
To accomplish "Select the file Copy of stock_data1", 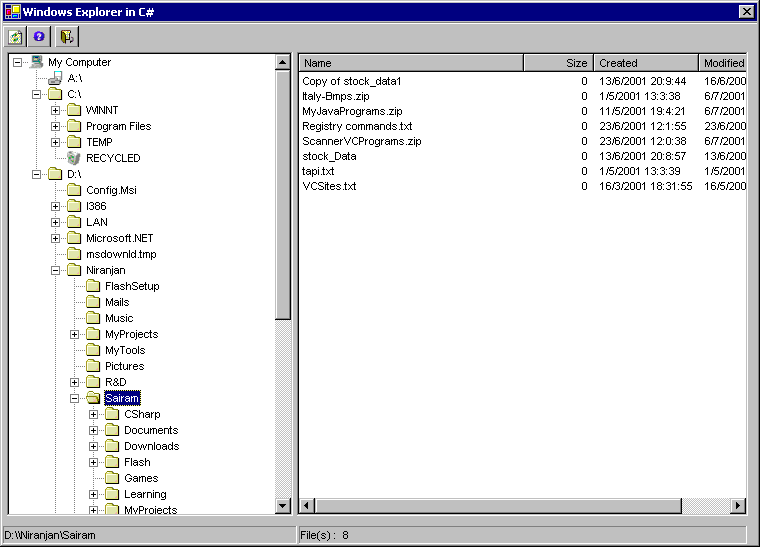I will 352,81.
